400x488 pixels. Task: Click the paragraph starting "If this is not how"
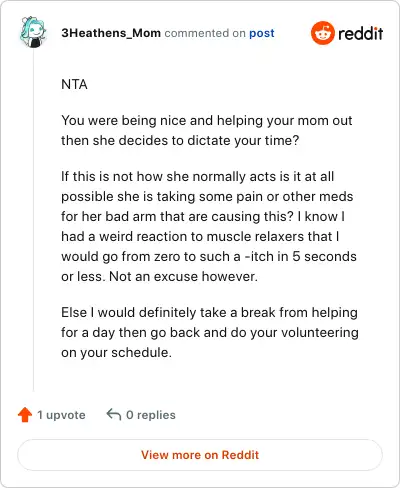pos(209,226)
